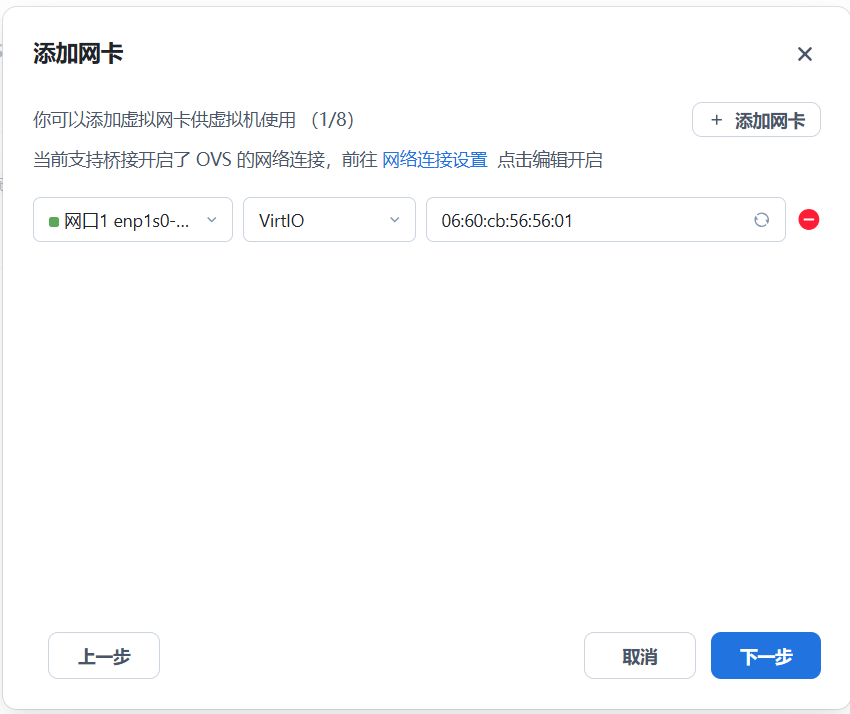Close the 添加网卡 dialog with the X
The image size is (850, 714).
point(804,54)
